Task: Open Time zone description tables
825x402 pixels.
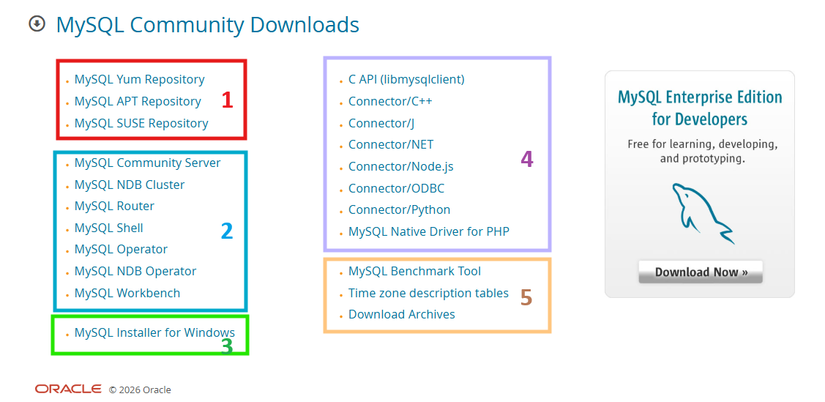Action: [428, 293]
